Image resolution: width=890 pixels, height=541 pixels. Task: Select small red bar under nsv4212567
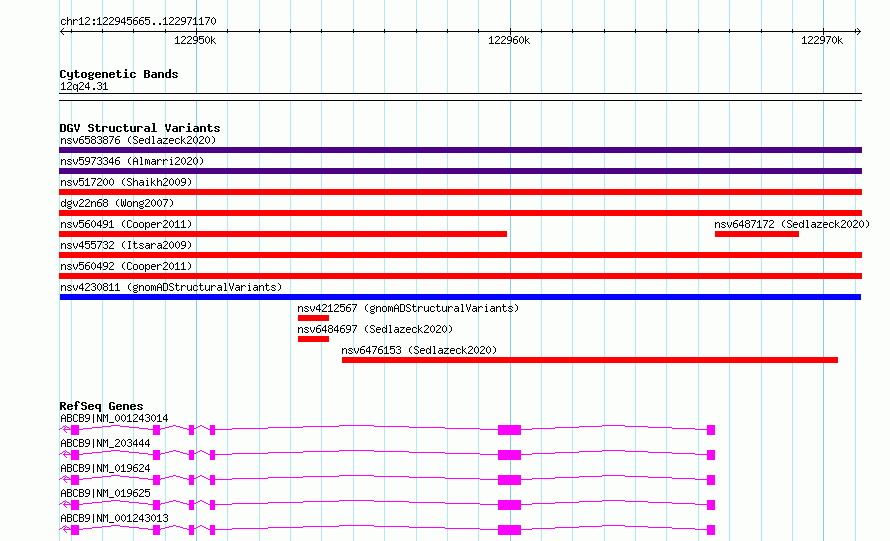point(313,318)
